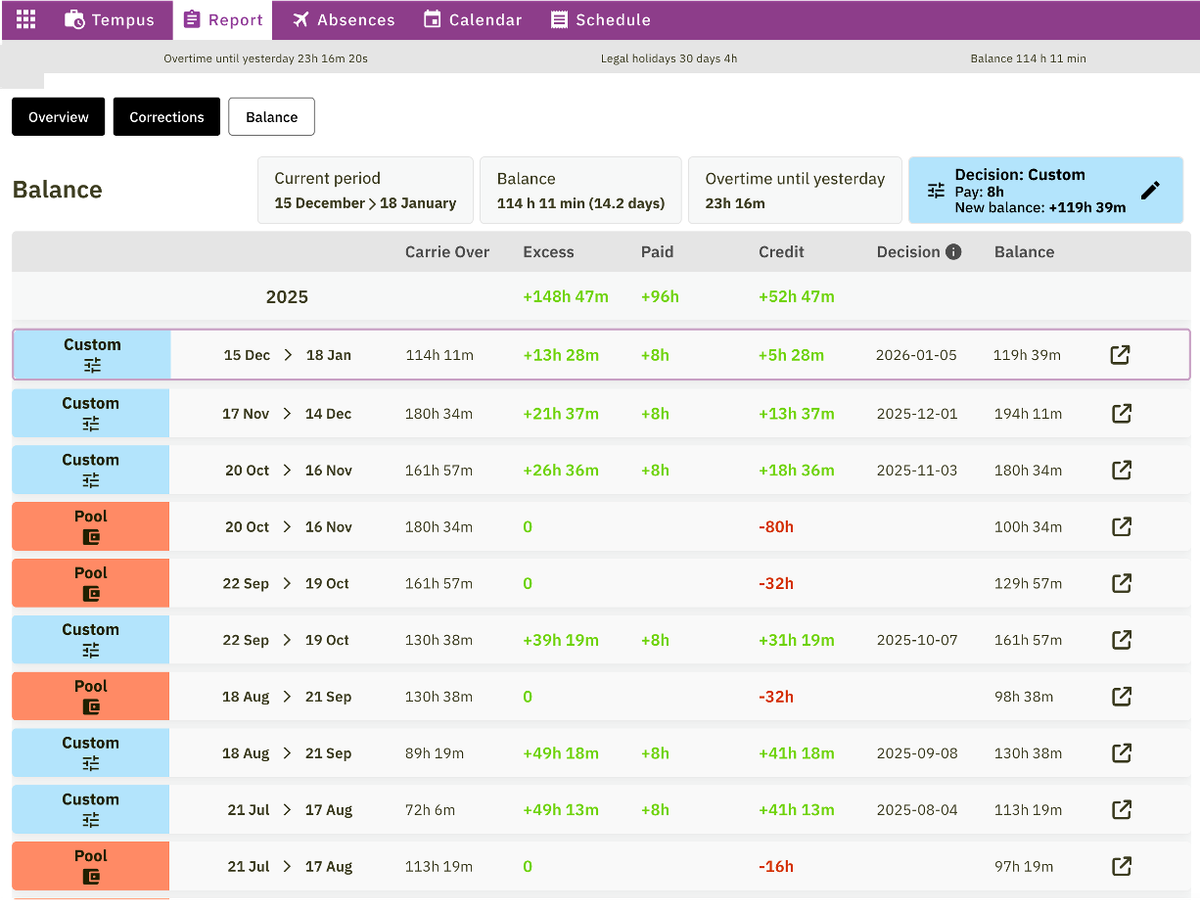The height and width of the screenshot is (900, 1200).
Task: Switch to the Report tab
Action: click(222, 20)
